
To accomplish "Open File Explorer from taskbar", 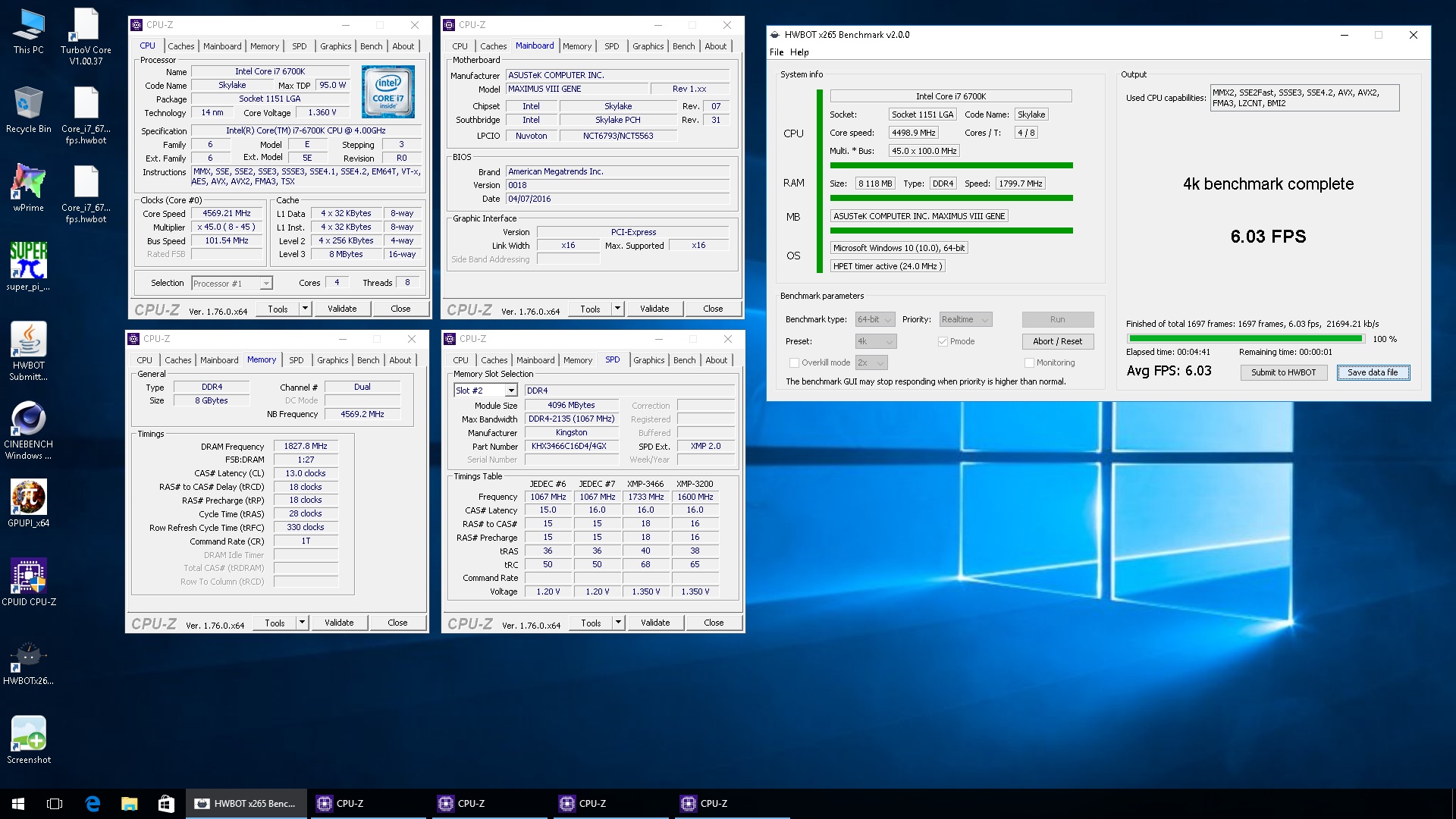I will tap(129, 804).
